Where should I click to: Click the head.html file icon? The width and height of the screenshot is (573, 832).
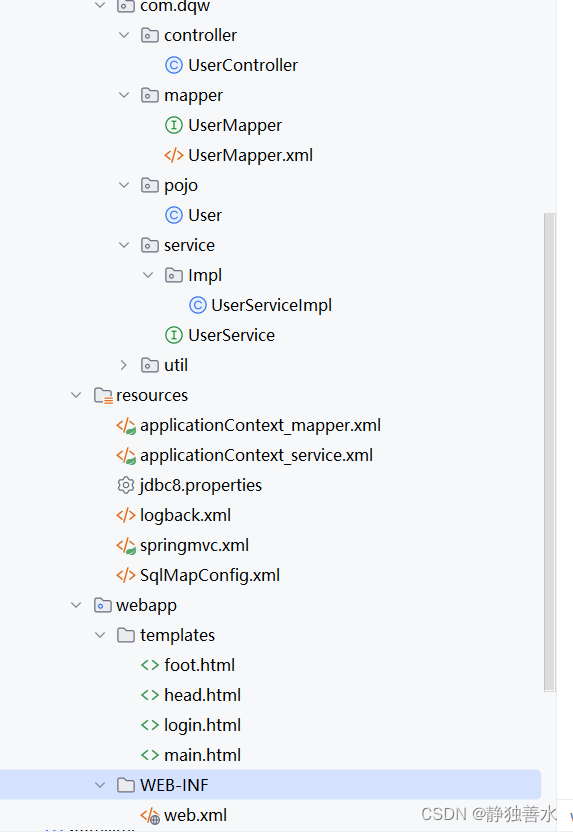[150, 695]
